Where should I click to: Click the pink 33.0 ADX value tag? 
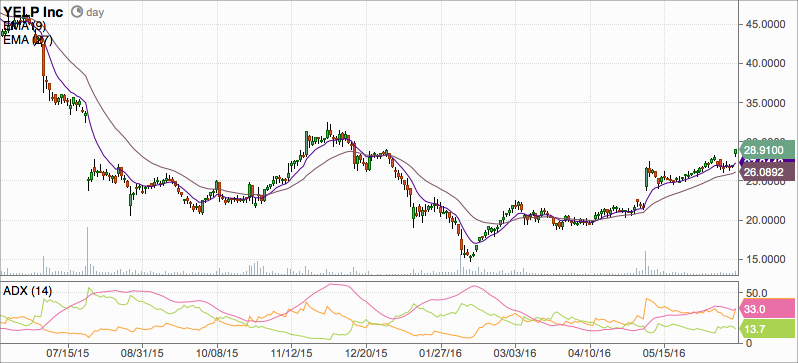(767, 308)
